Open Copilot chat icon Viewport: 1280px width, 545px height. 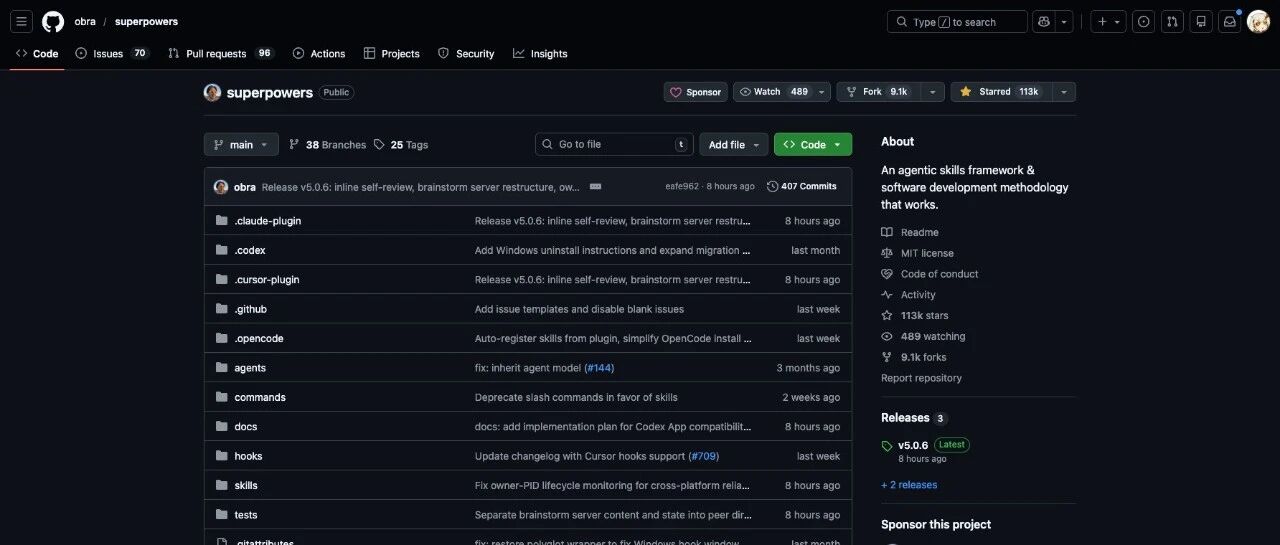pyautogui.click(x=1044, y=21)
